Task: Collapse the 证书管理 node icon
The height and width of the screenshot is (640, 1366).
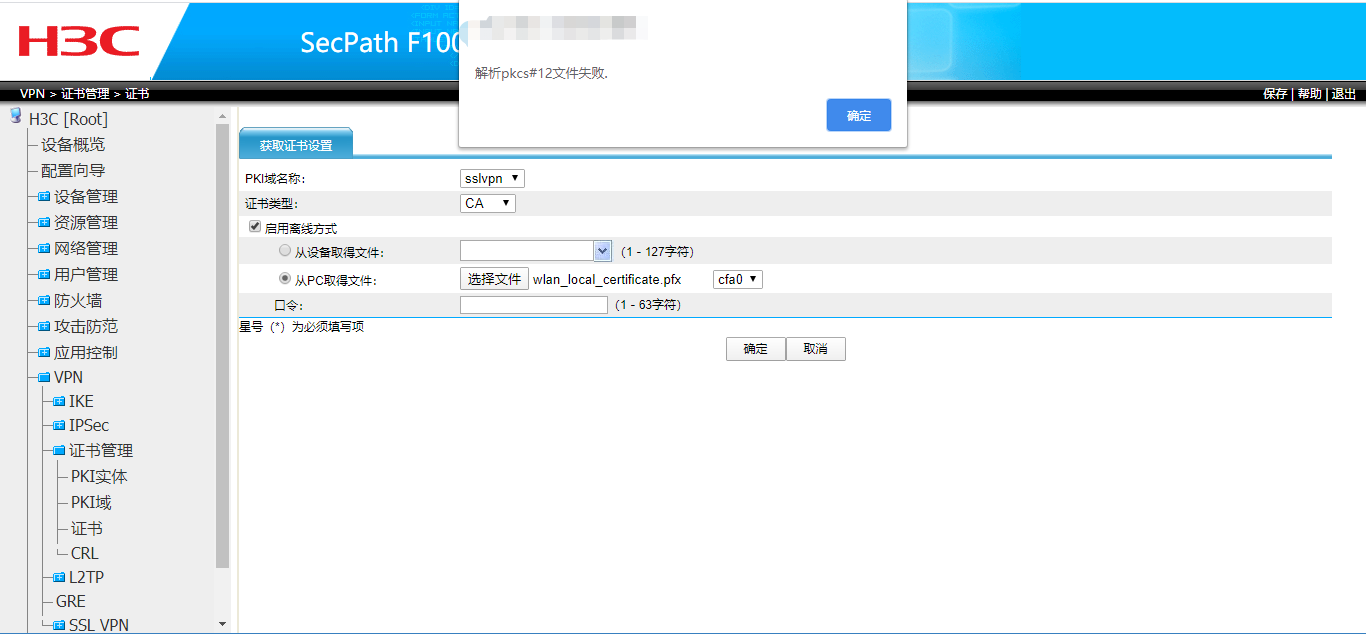Action: pos(59,451)
